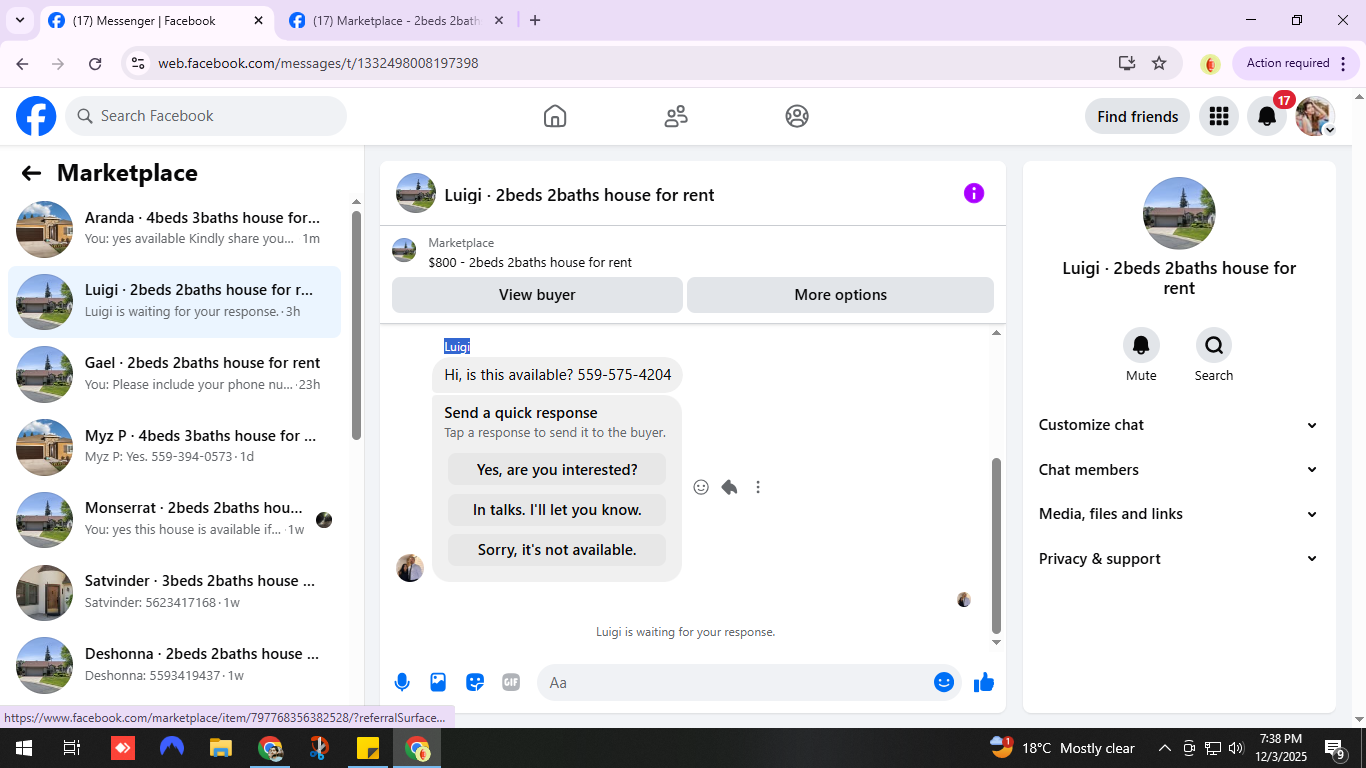Send 'Yes, are you interested?' quick response
The image size is (1366, 768).
pos(557,470)
